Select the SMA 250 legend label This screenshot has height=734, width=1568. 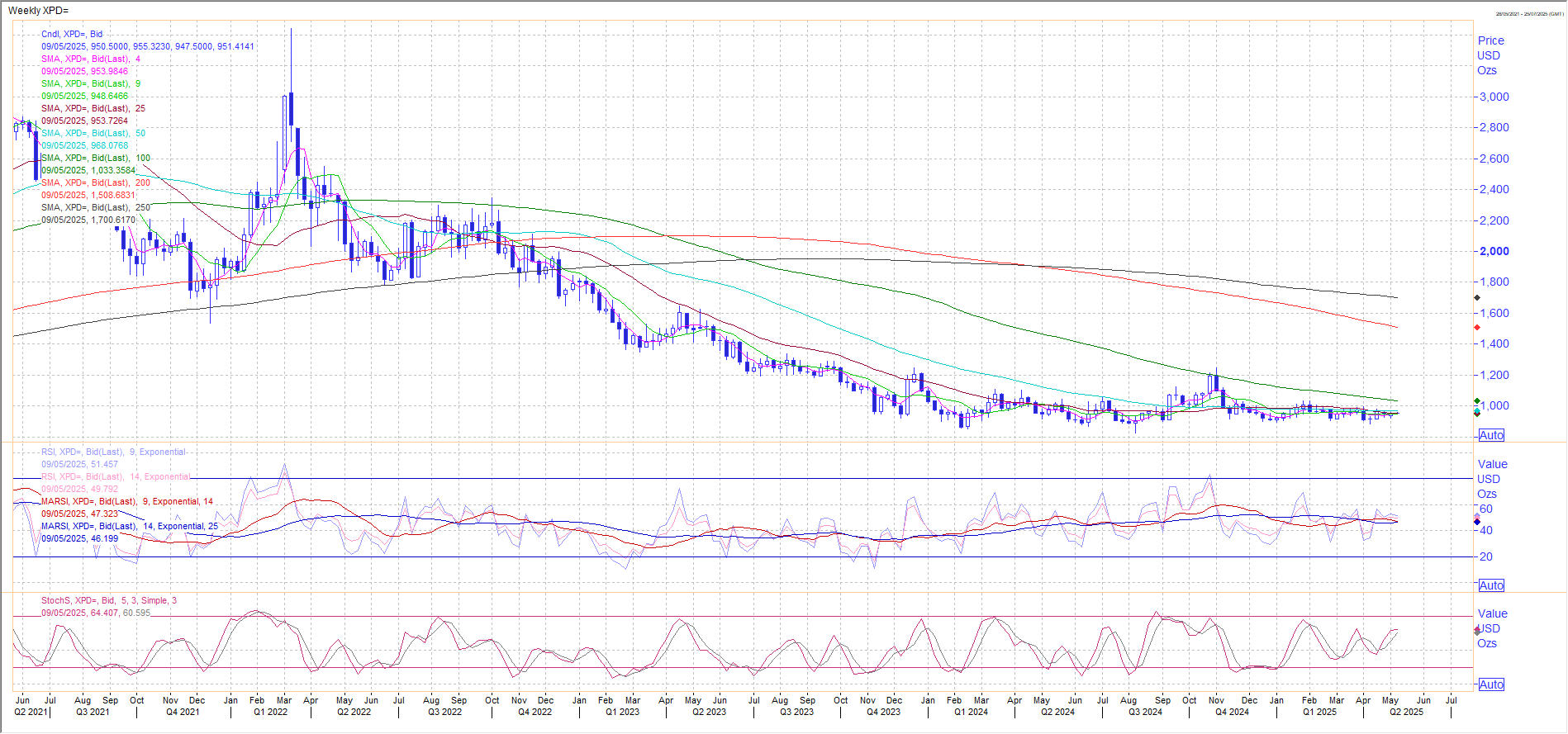click(x=96, y=207)
